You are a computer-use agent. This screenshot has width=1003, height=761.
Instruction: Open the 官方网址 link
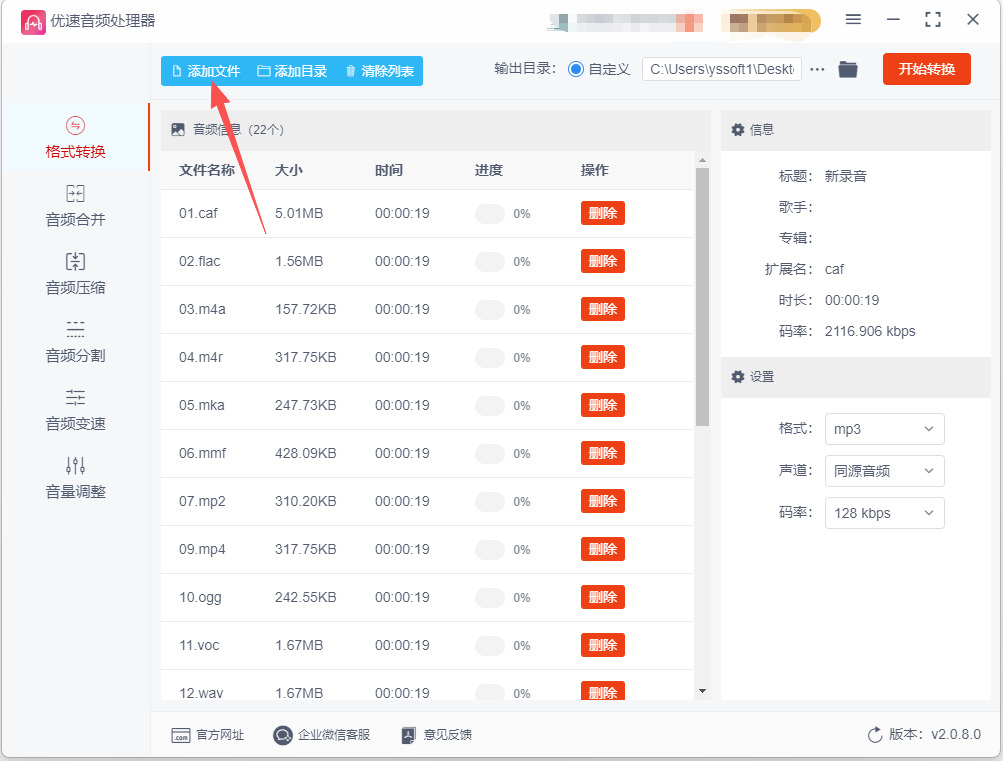(x=208, y=735)
